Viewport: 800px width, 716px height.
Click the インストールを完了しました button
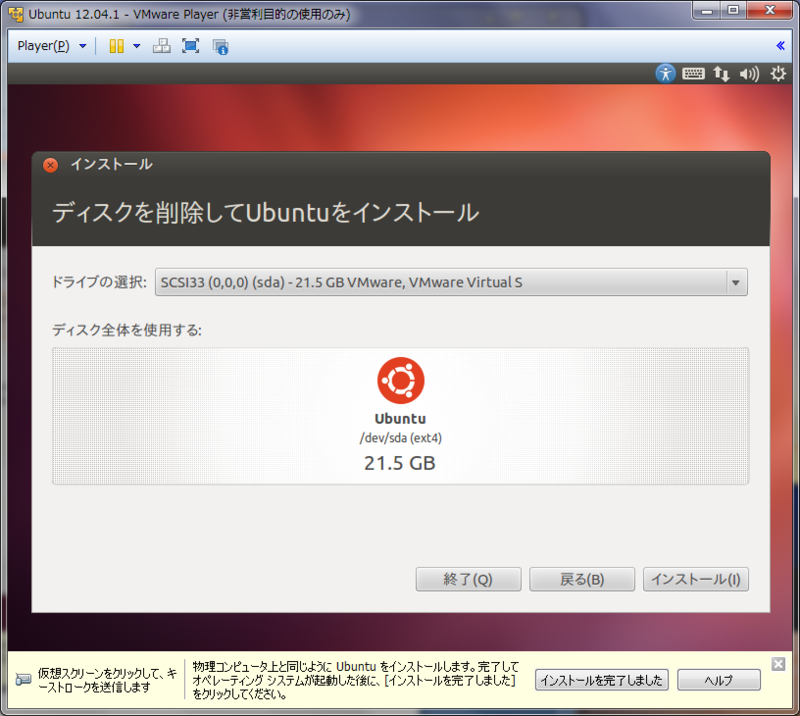coord(601,680)
